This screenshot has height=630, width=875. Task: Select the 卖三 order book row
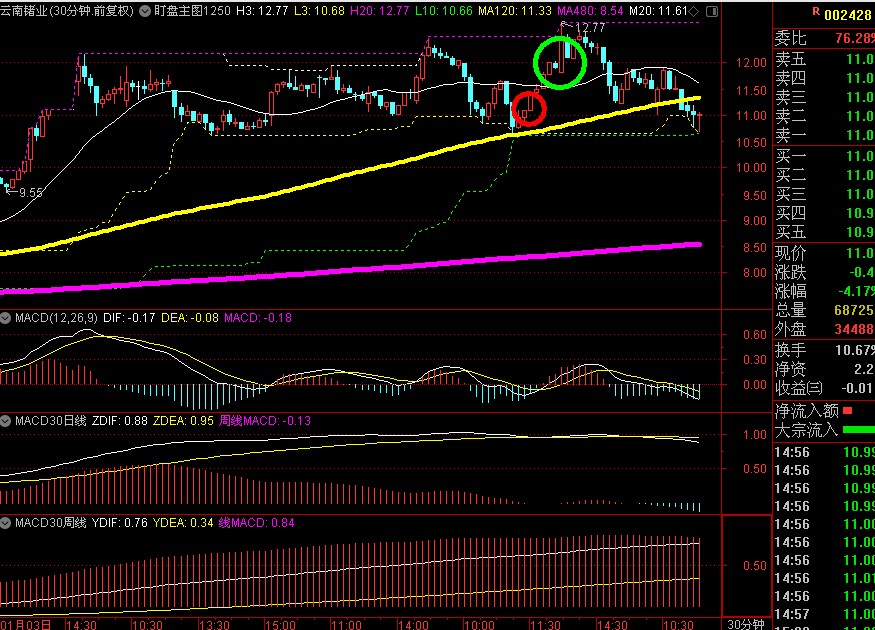pyautogui.click(x=824, y=97)
